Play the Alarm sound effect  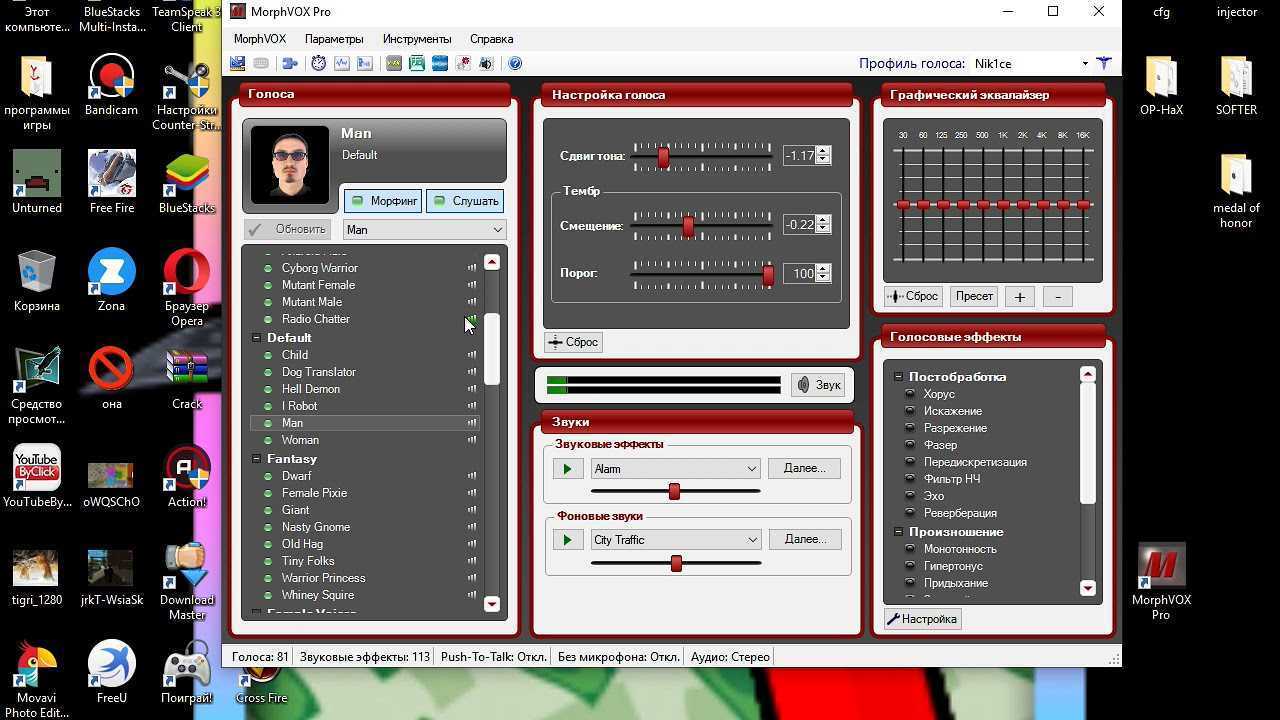click(x=567, y=468)
